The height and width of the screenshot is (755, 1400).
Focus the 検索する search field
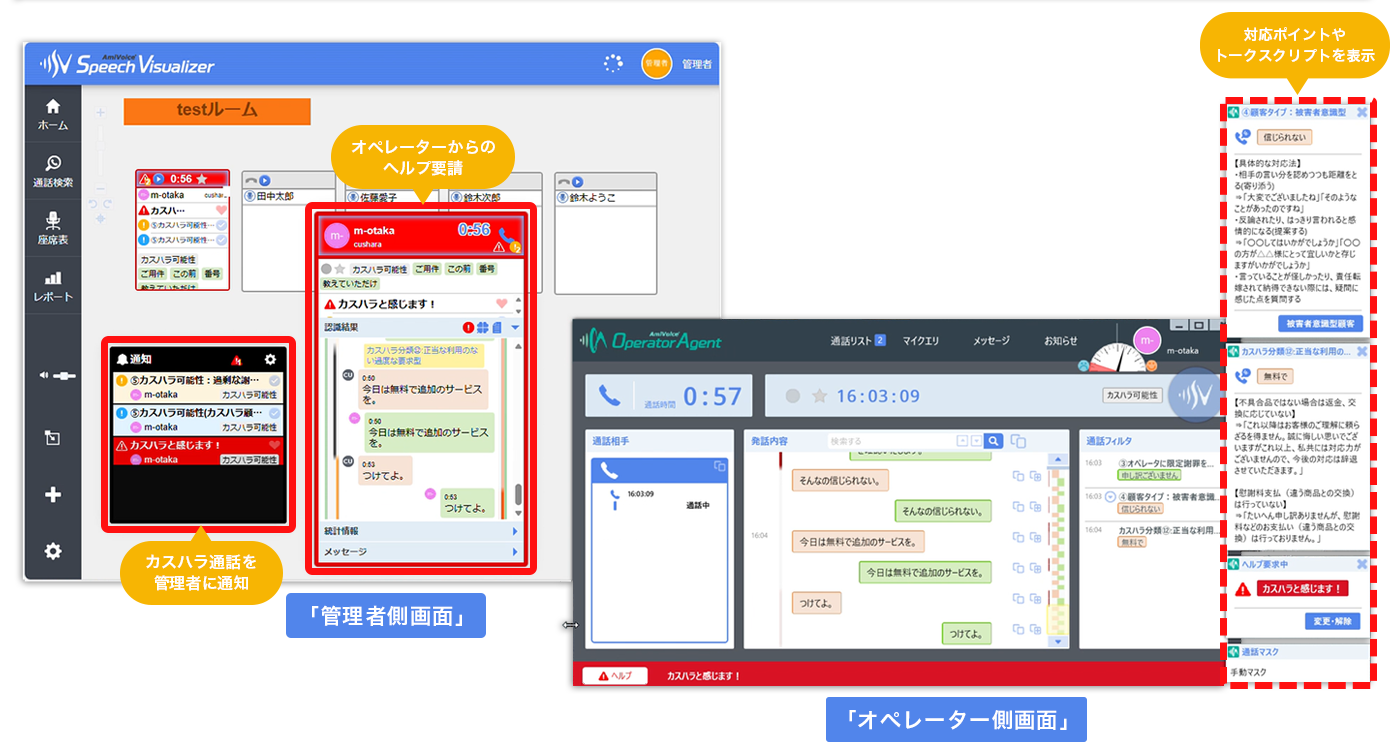[892, 441]
